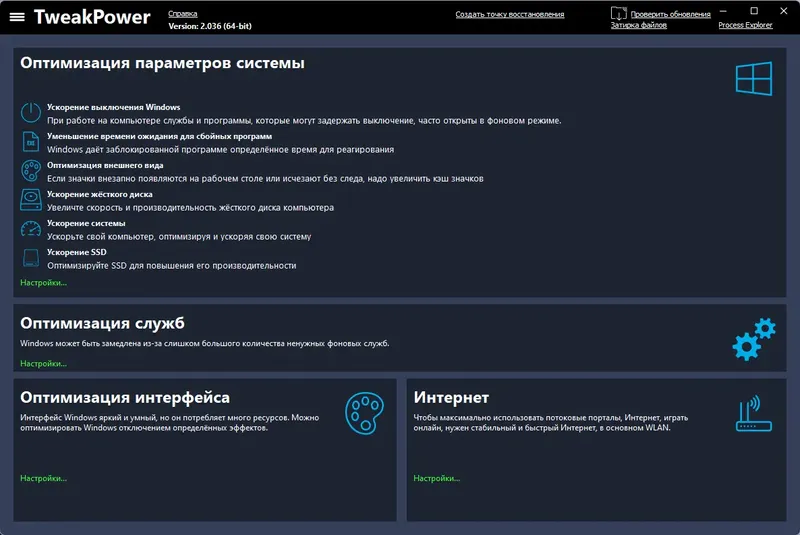800x535 pixels.
Task: Select Оптимизация внешнего вида entry
Action: click(105, 165)
